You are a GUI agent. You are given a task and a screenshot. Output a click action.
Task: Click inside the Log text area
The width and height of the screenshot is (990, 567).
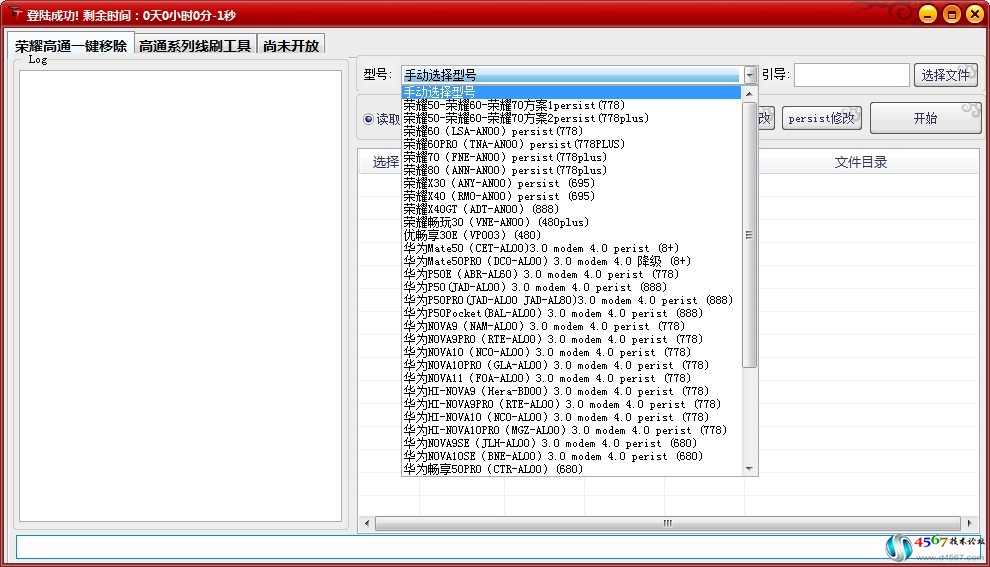pos(180,295)
